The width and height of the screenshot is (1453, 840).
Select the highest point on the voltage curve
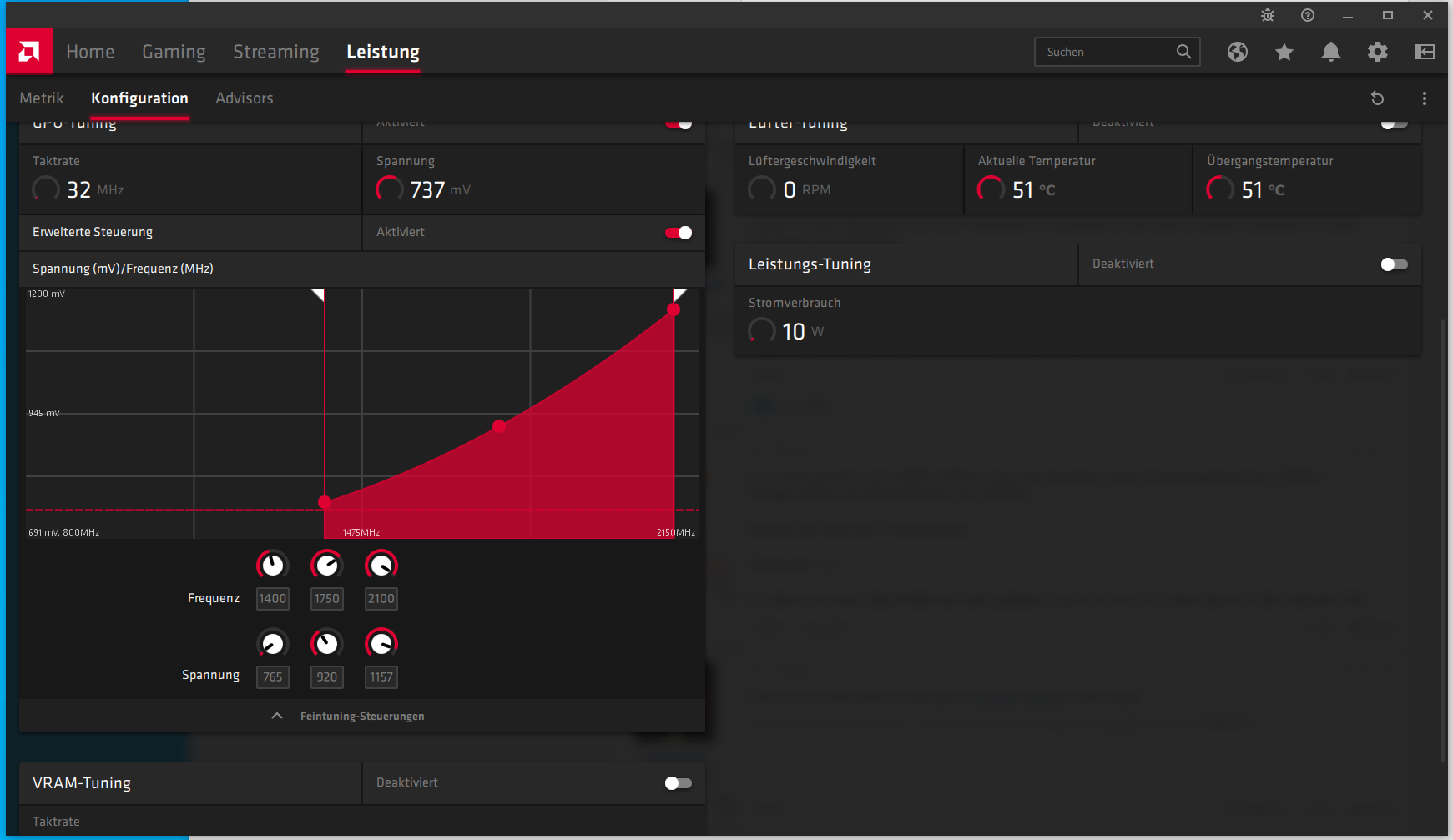(x=674, y=310)
